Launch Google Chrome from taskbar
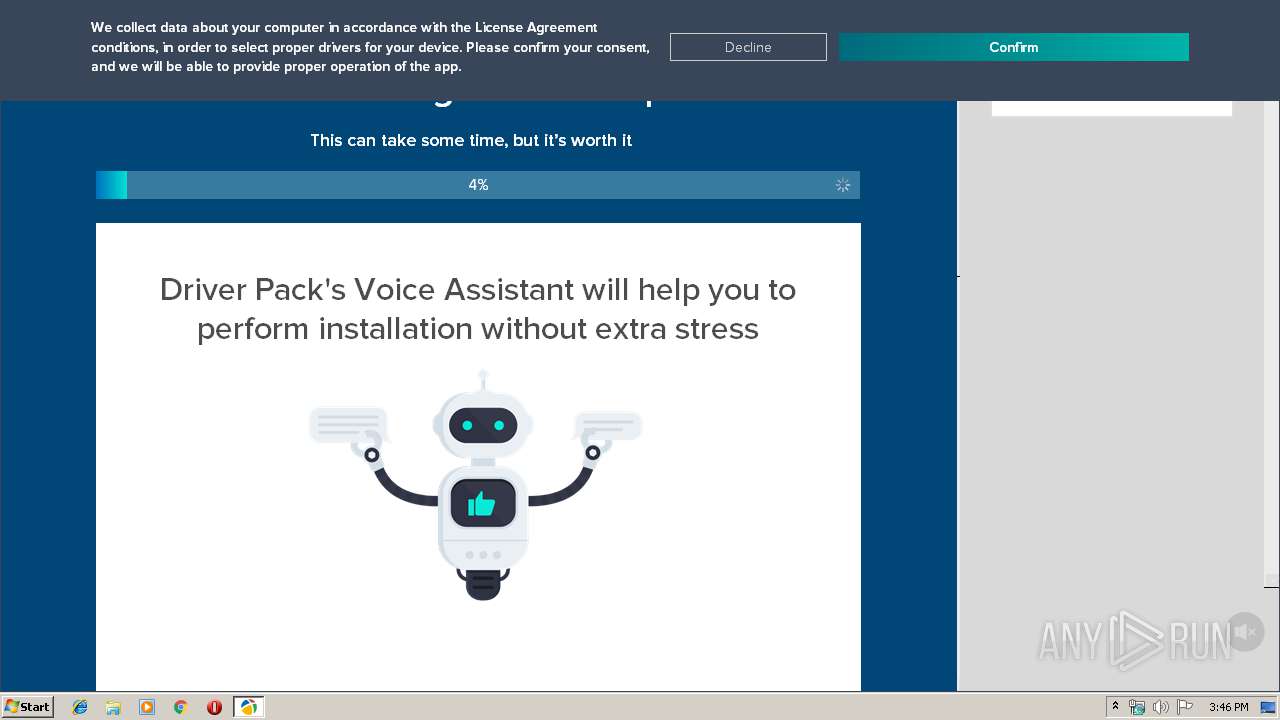1280x720 pixels. [x=181, y=707]
